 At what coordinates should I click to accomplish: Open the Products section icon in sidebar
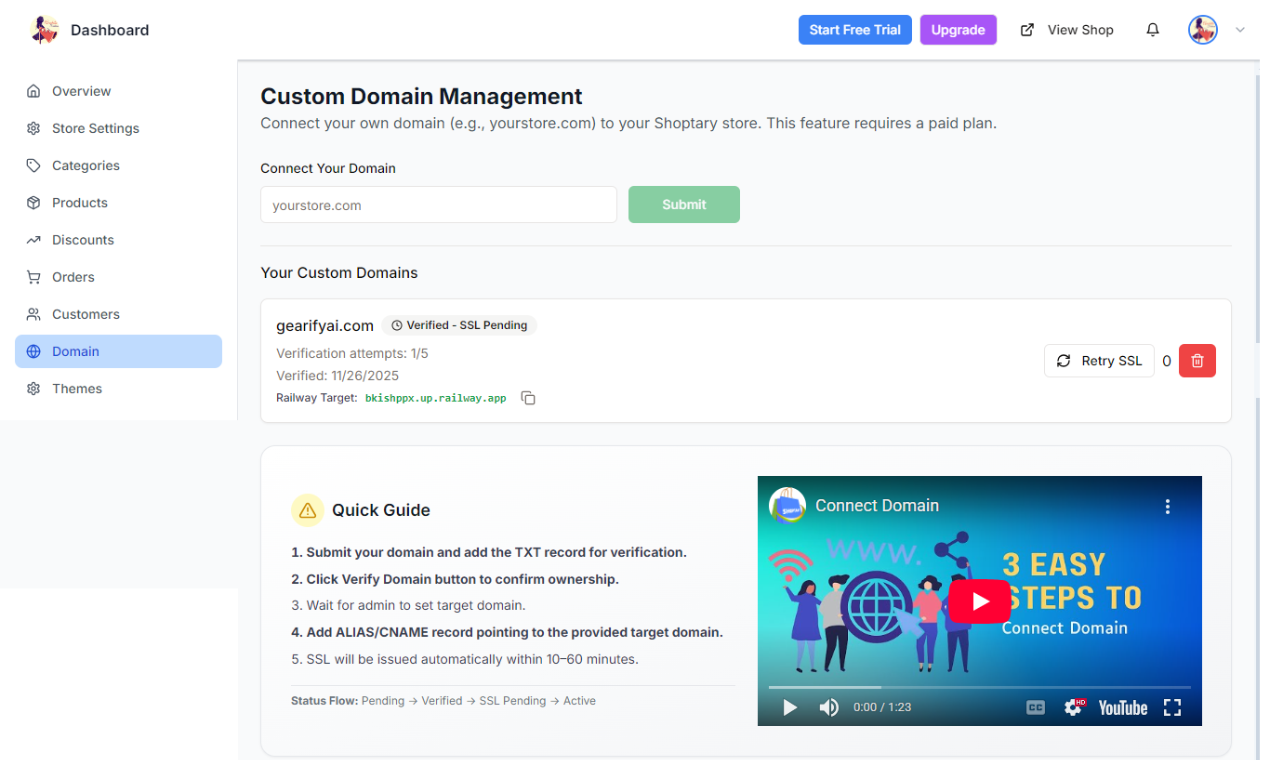pyautogui.click(x=33, y=202)
